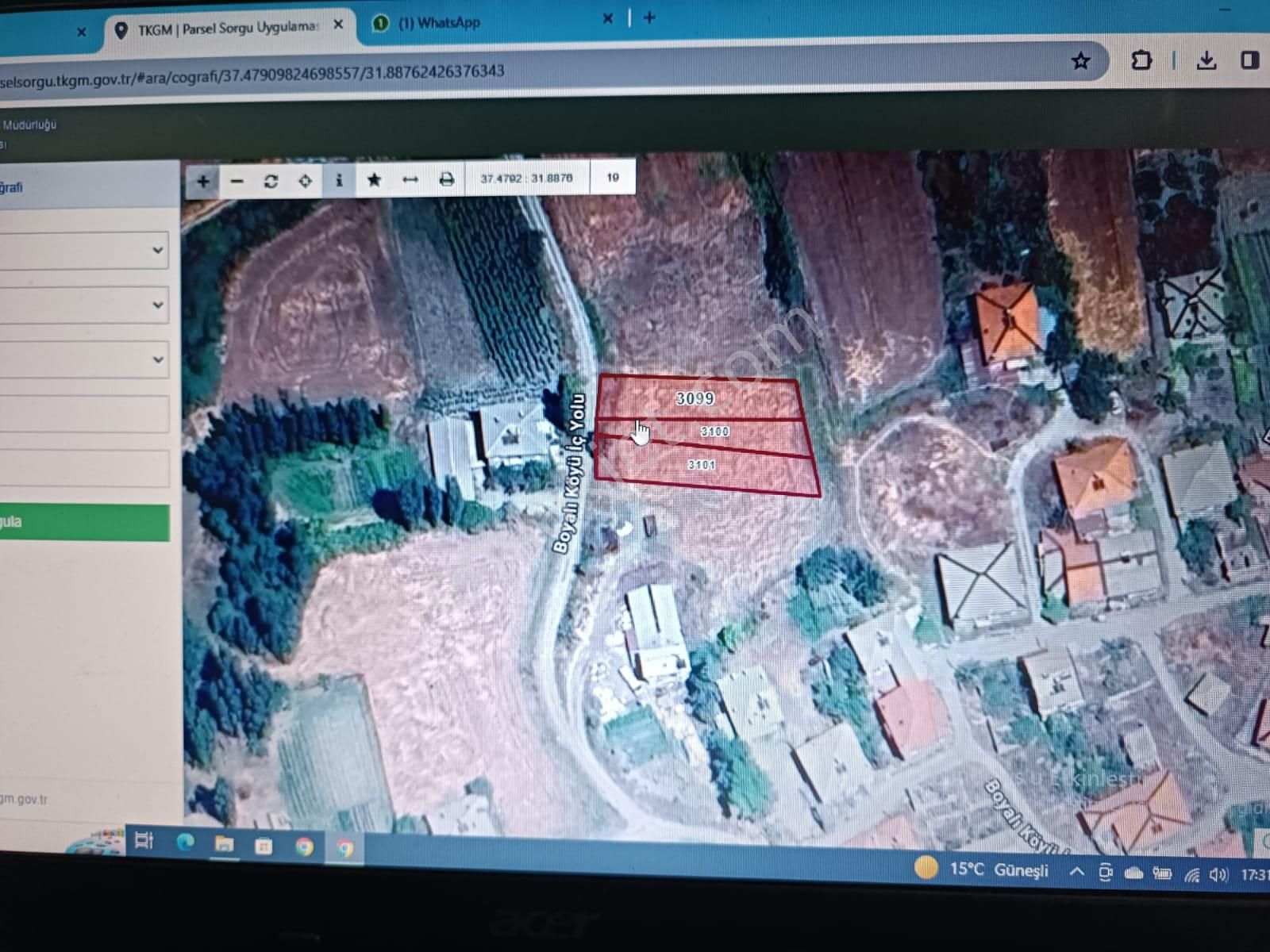Open a new browser tab
The height and width of the screenshot is (952, 1270).
[649, 17]
